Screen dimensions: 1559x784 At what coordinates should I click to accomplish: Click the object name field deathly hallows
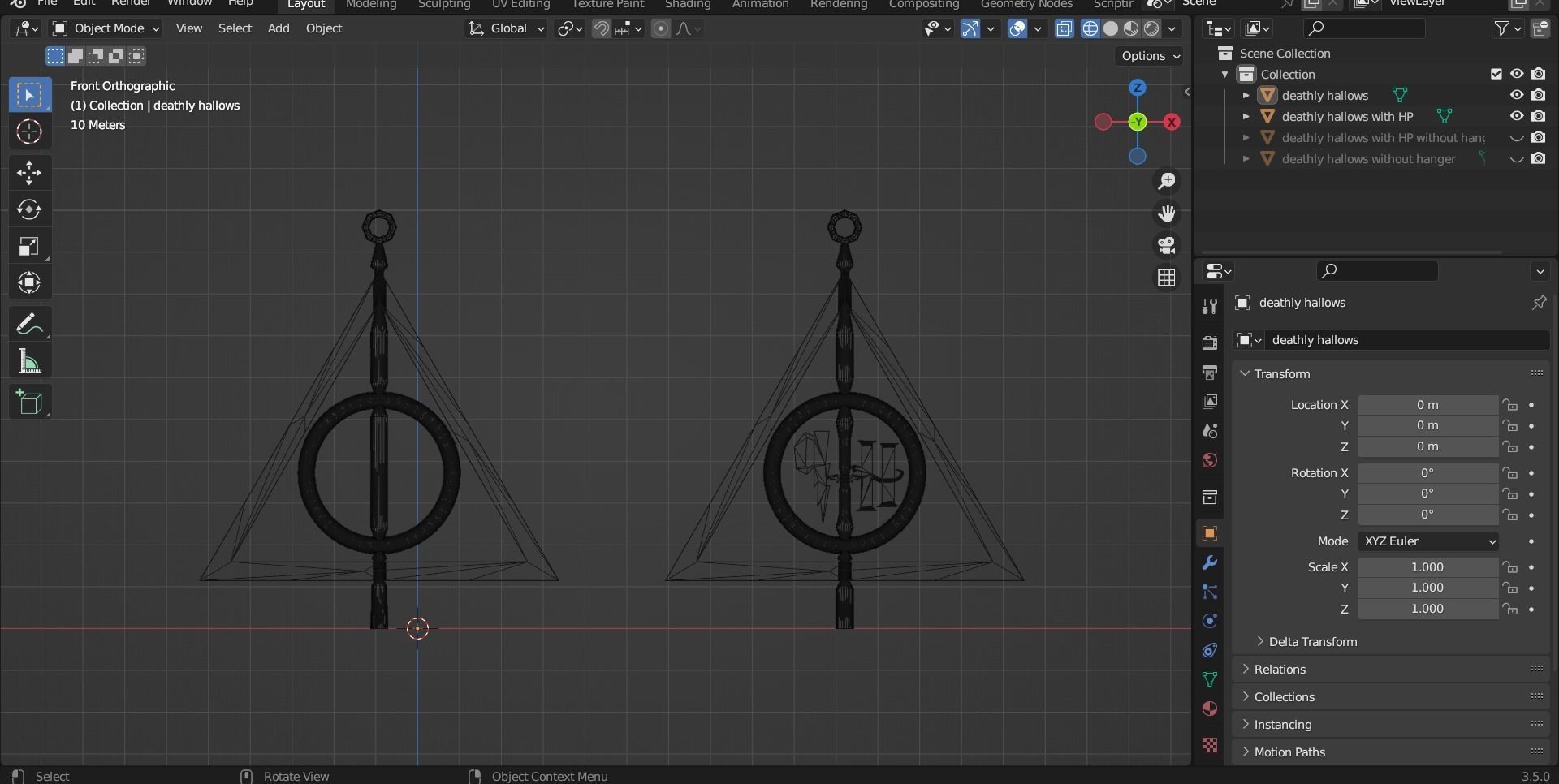point(1407,340)
